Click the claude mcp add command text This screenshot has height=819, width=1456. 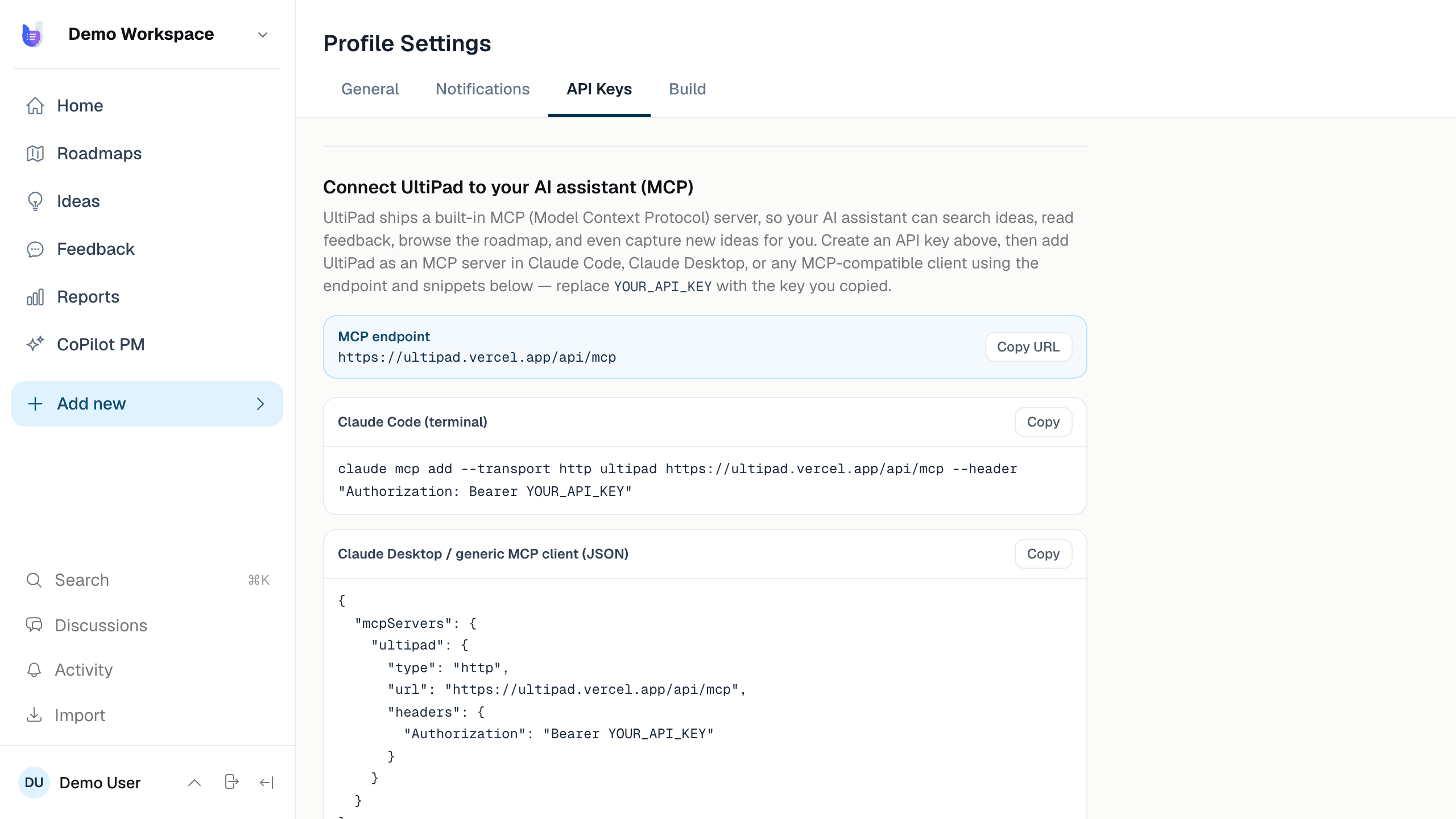[677, 480]
